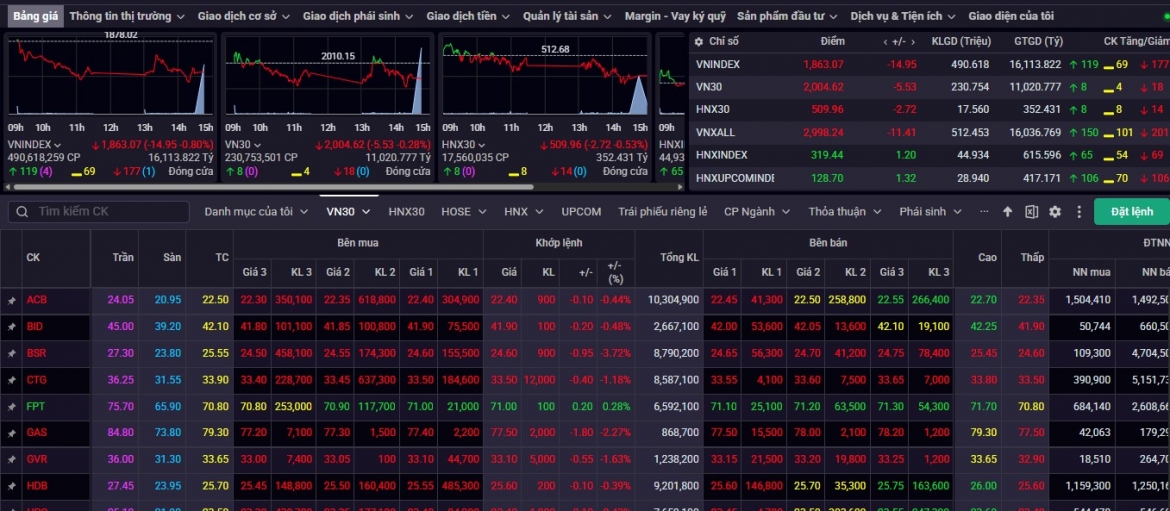Click the search magnifier icon
This screenshot has width=1170, height=511.
click(22, 212)
